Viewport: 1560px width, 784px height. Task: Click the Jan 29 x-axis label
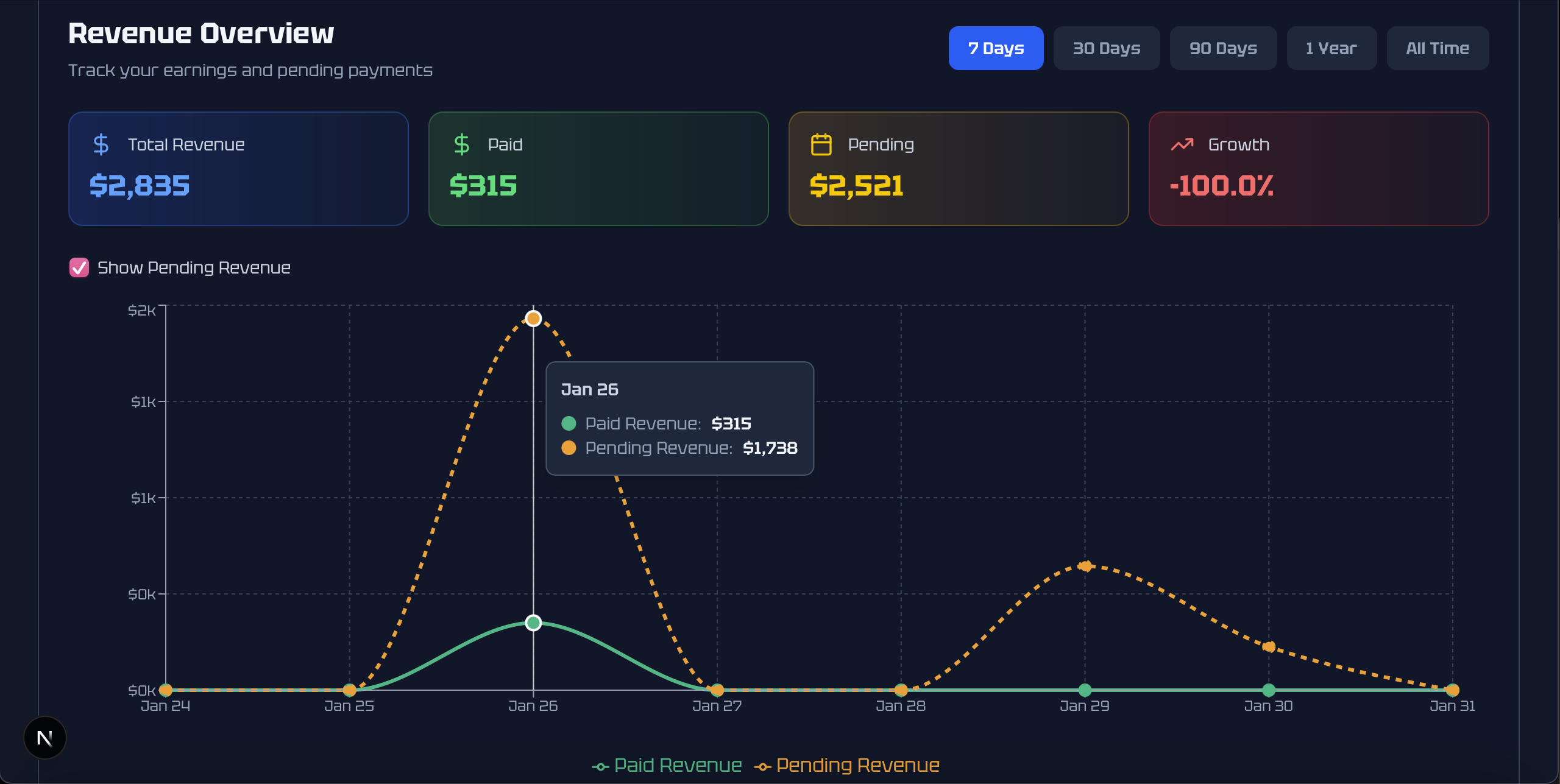coord(1085,706)
